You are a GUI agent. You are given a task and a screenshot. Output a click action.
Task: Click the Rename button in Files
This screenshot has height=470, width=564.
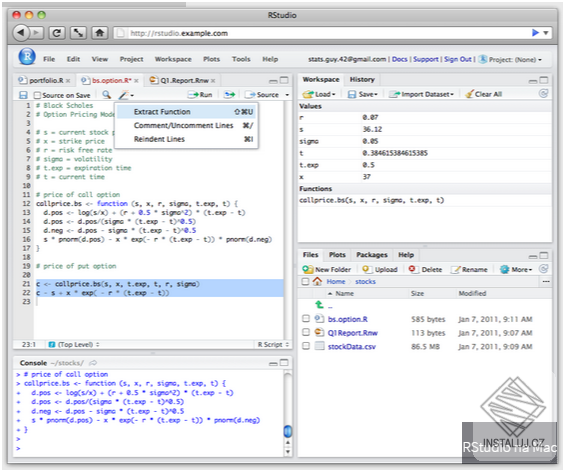(469, 269)
